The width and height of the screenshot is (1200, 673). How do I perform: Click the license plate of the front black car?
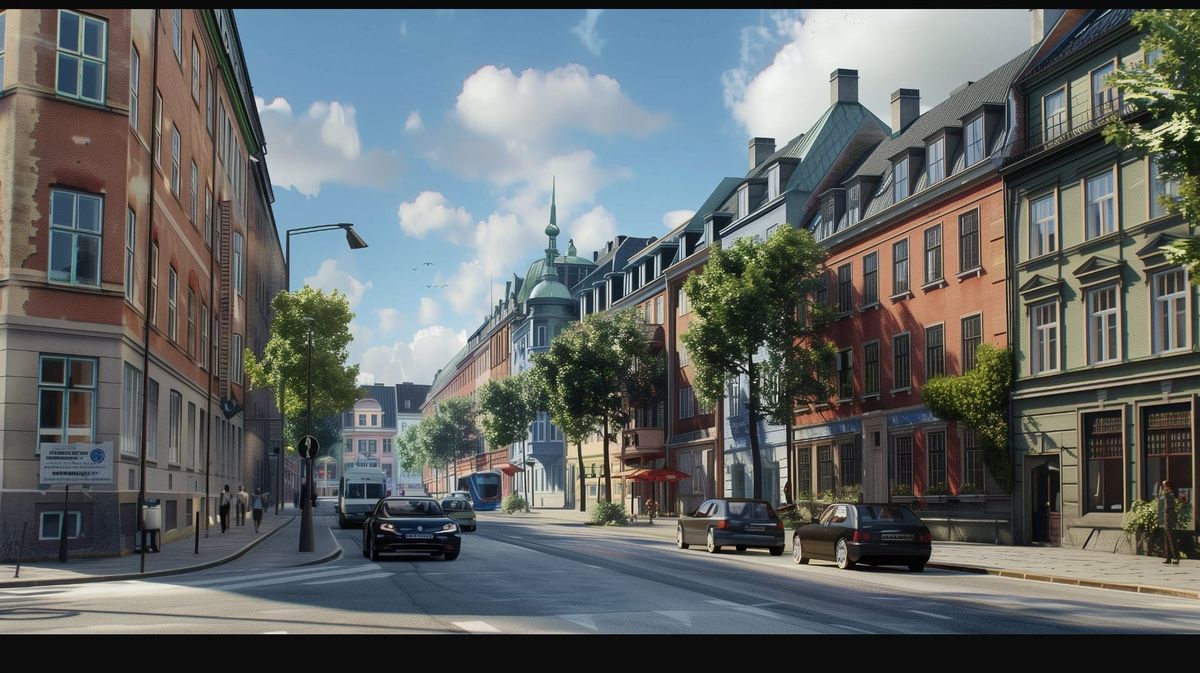[419, 536]
